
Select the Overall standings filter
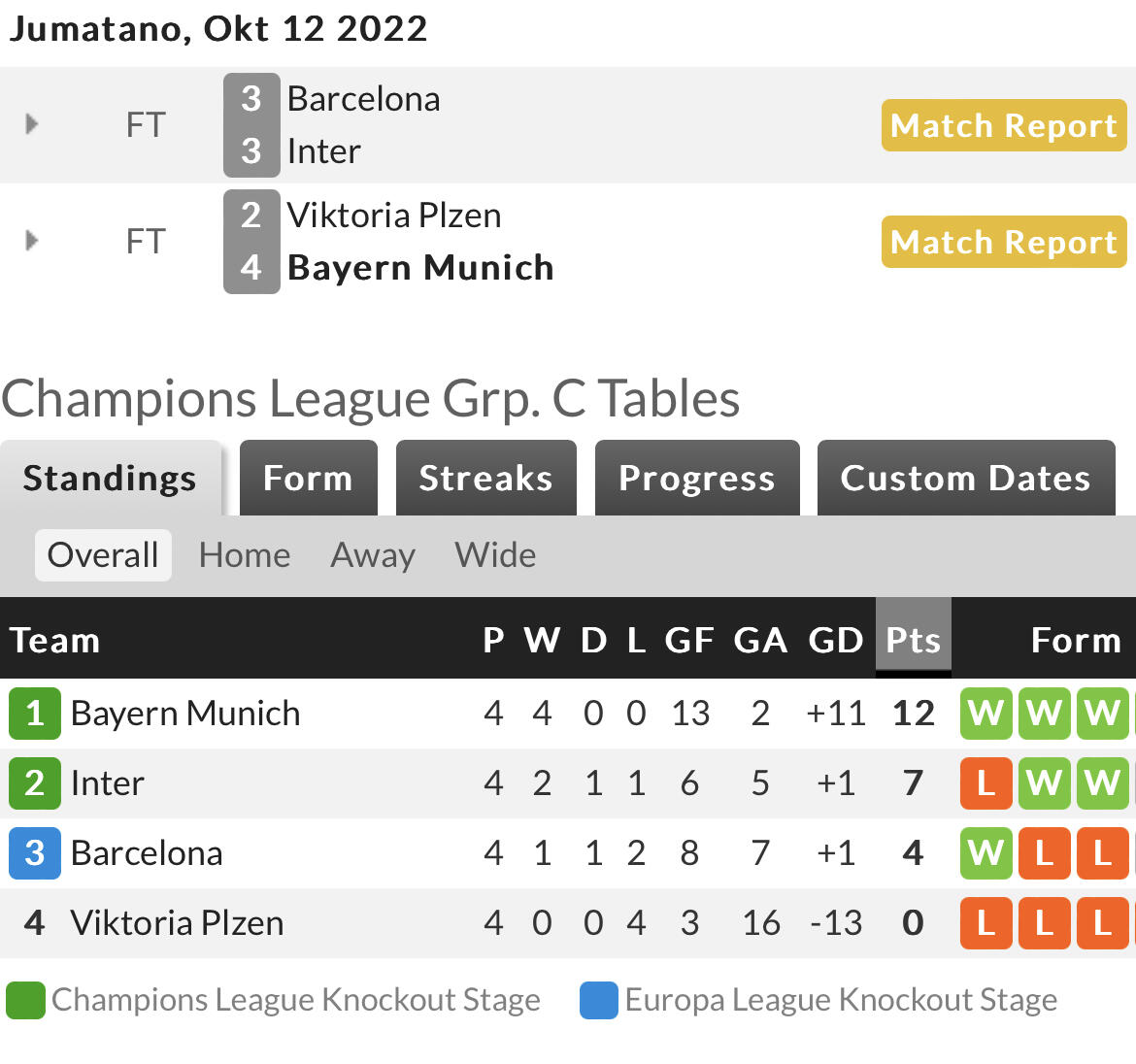[103, 555]
